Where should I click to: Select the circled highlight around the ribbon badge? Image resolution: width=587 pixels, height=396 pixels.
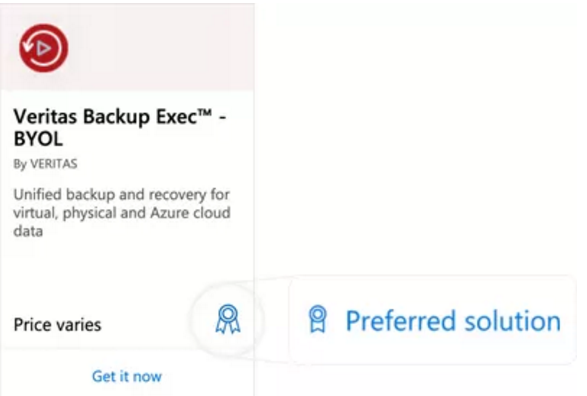[227, 320]
